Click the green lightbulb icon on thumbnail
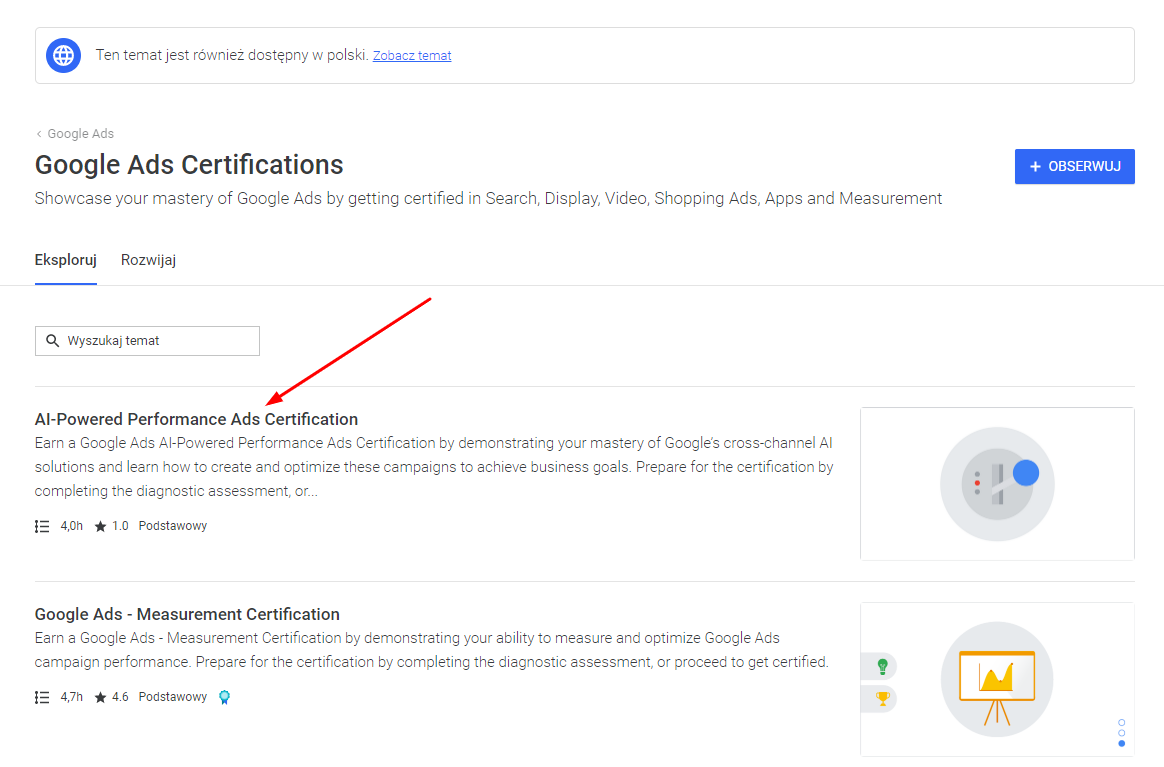The width and height of the screenshot is (1164, 767). [882, 666]
